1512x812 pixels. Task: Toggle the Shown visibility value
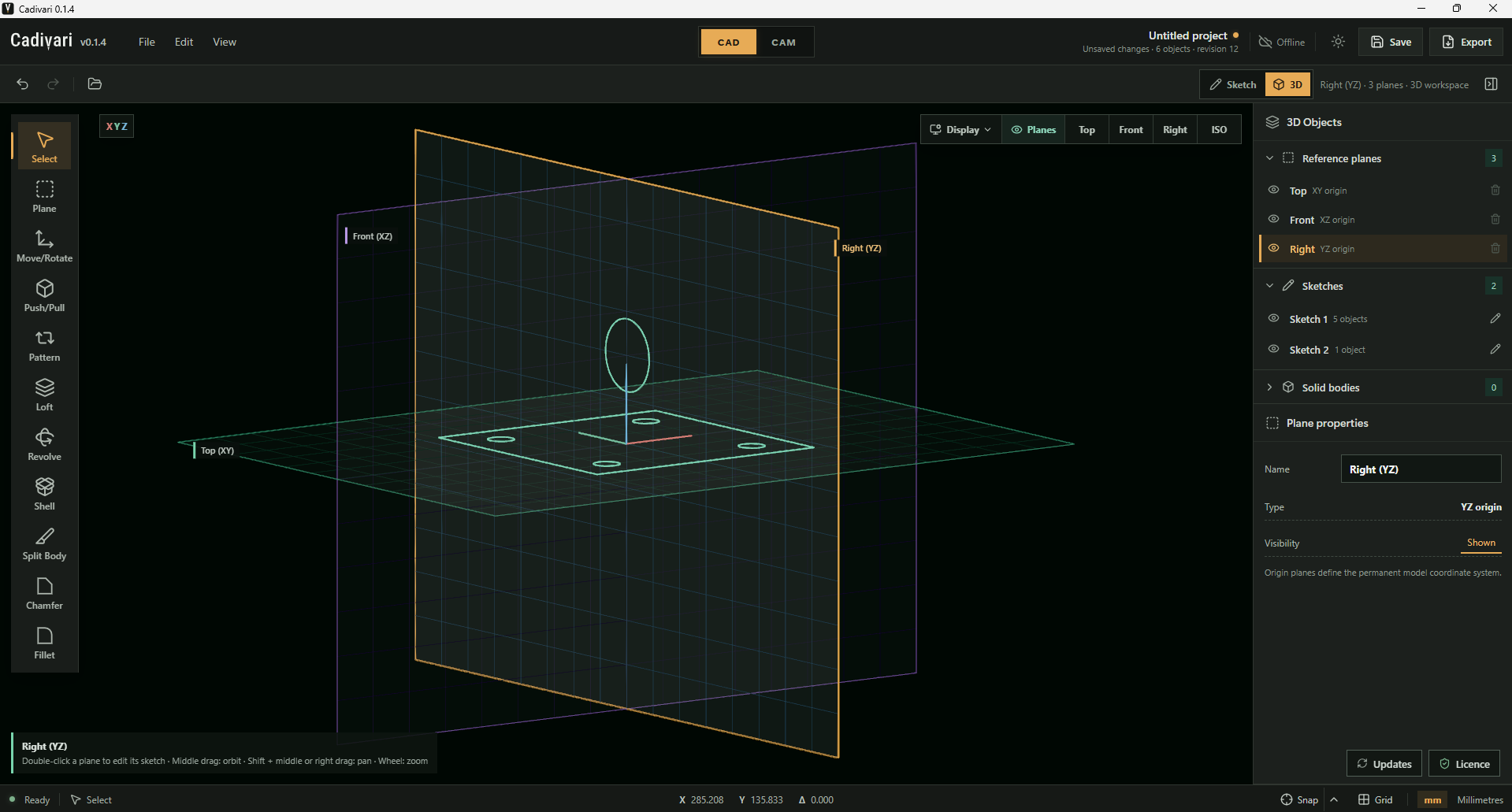pyautogui.click(x=1480, y=543)
